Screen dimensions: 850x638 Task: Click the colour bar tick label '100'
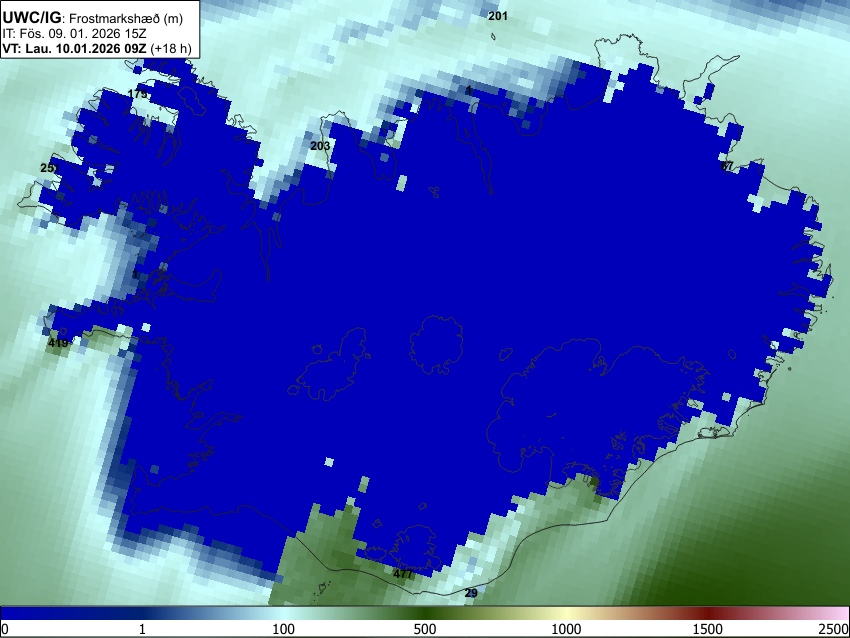click(284, 629)
